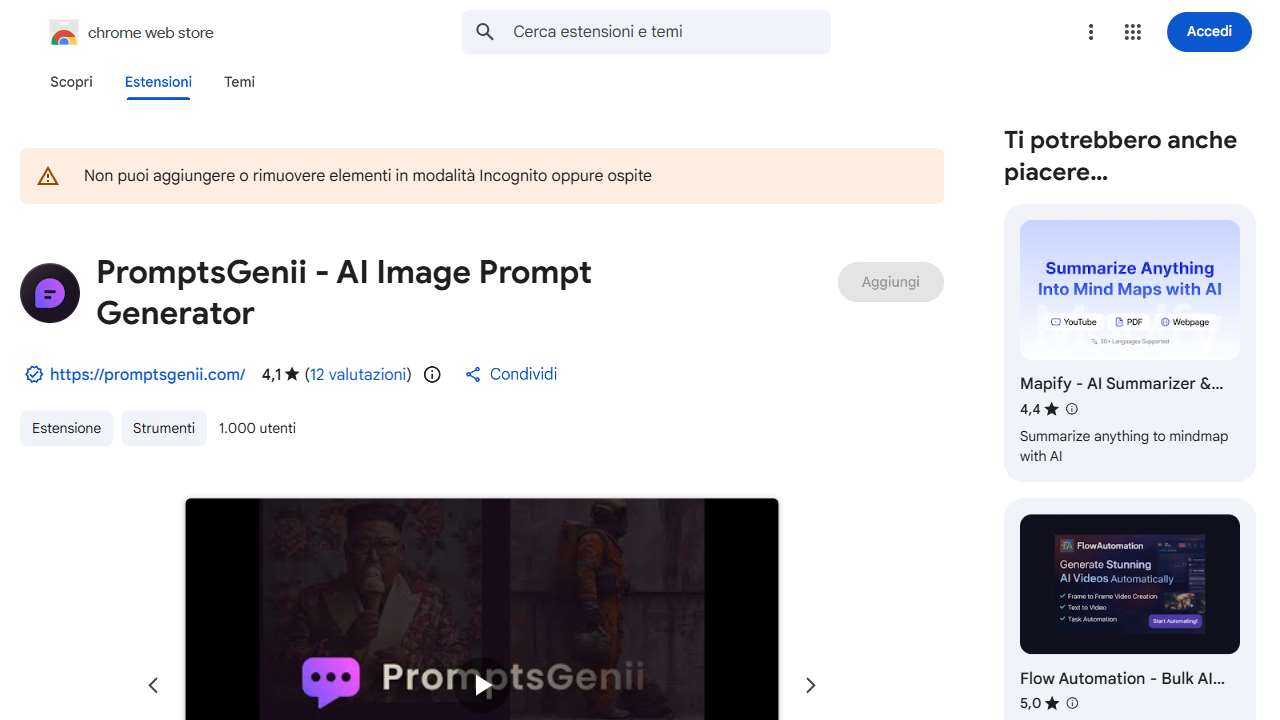
Task: Open Mapify rating info icon
Action: click(x=1072, y=409)
